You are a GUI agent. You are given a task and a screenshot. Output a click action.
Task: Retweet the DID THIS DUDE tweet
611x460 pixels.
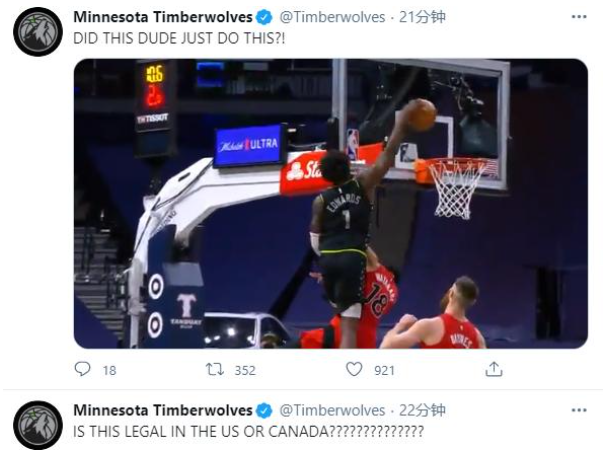point(215,369)
